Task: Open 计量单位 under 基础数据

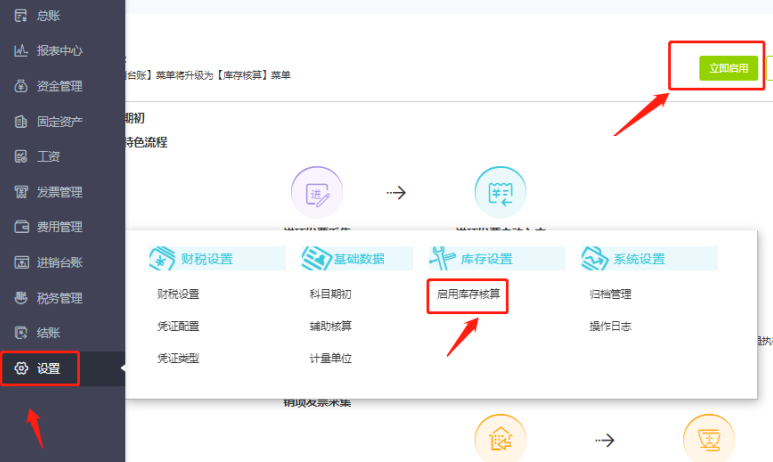Action: click(330, 358)
